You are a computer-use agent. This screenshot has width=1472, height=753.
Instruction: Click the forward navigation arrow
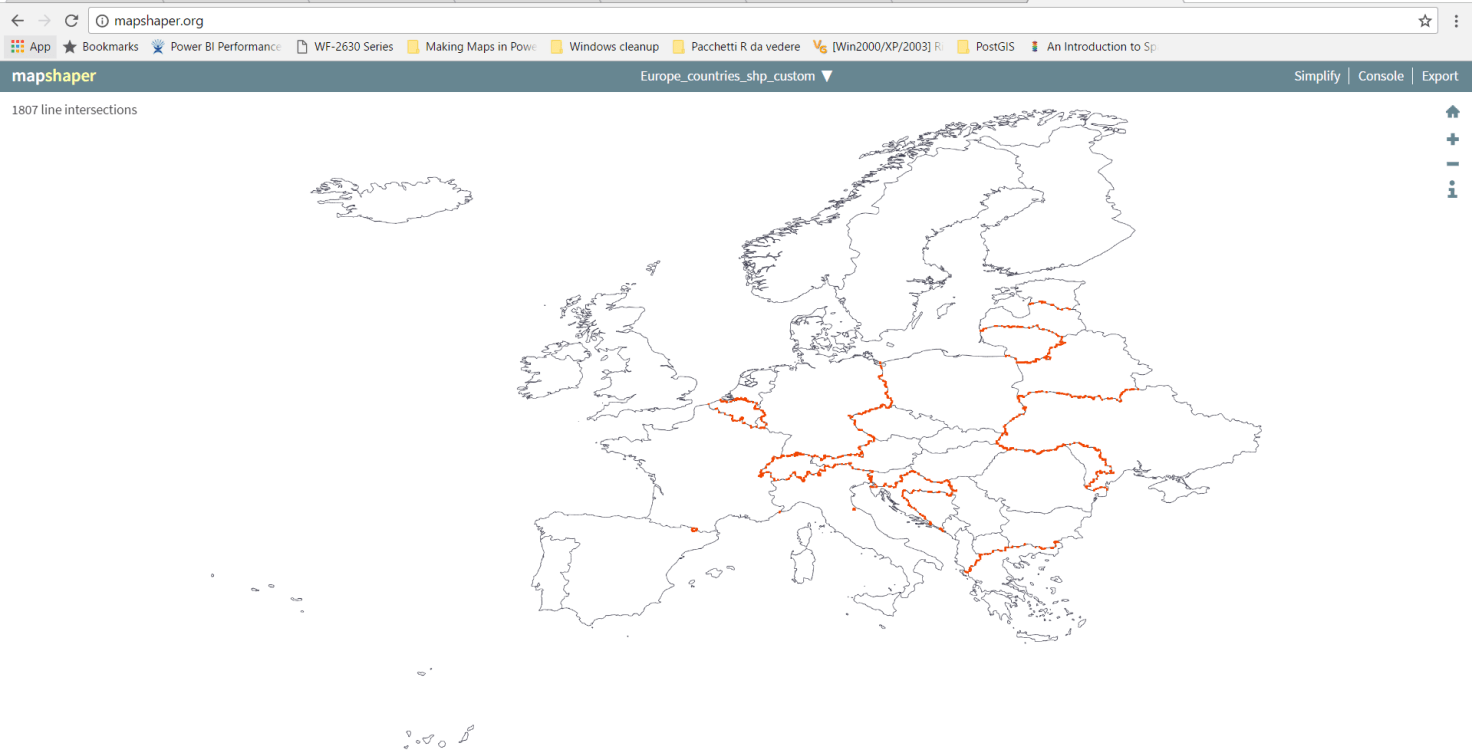43,20
